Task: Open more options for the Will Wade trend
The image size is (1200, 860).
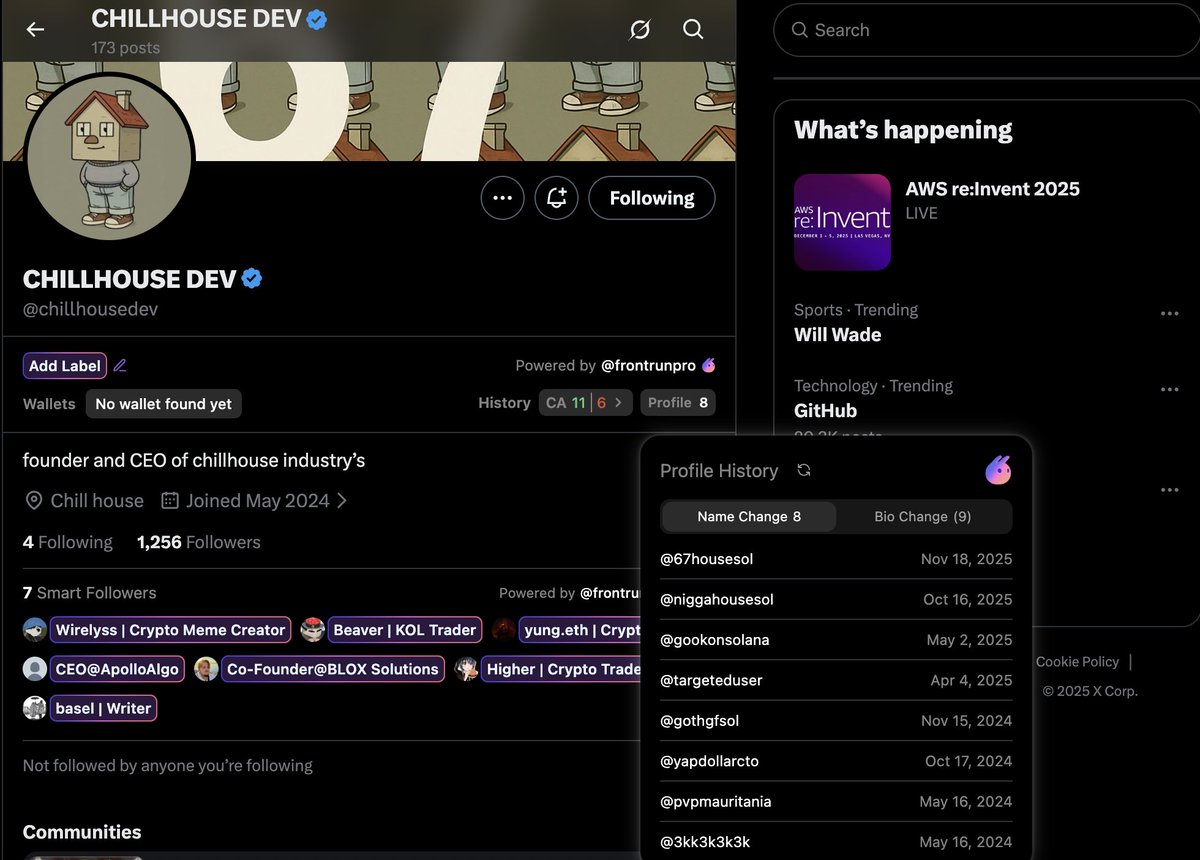Action: coord(1170,314)
